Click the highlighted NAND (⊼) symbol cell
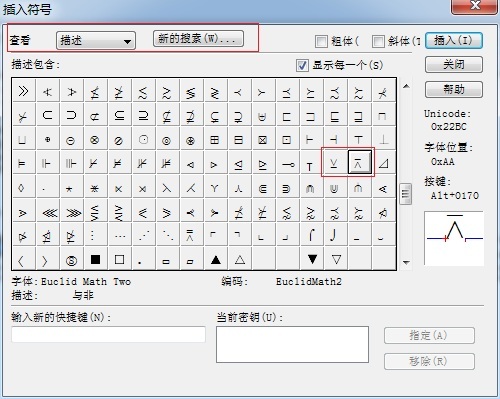The height and width of the screenshot is (399, 500). [359, 162]
